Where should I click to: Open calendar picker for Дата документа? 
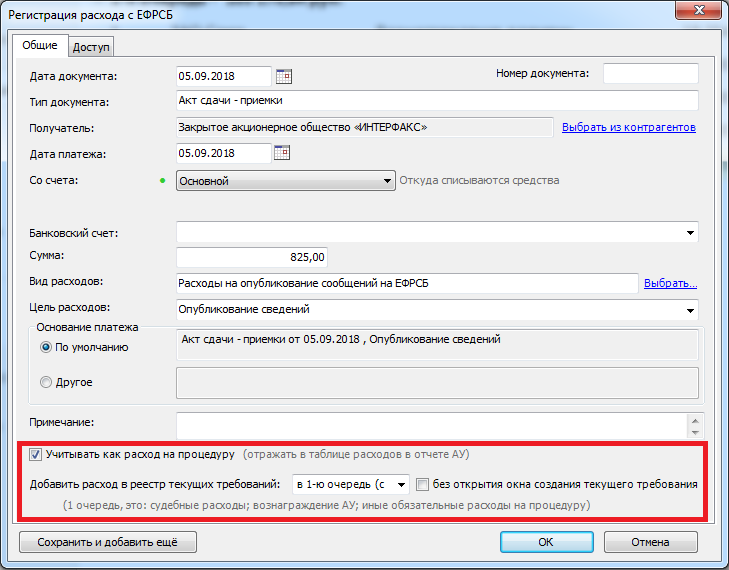click(282, 75)
